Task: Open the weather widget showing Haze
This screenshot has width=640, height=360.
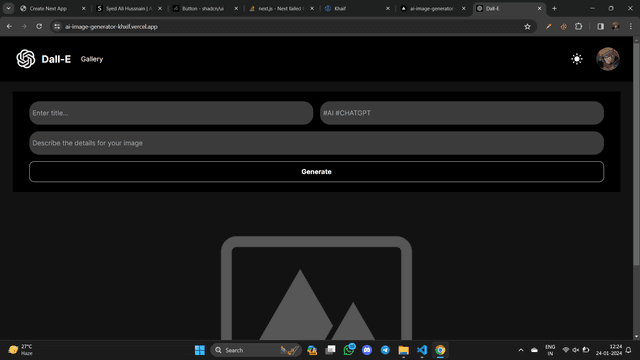Action: (21, 350)
